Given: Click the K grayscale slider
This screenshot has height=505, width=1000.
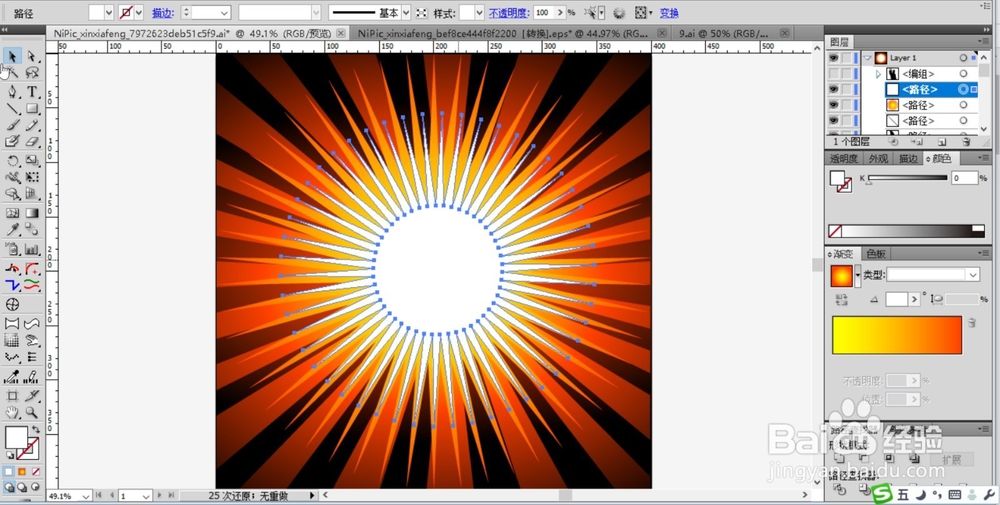Looking at the screenshot, I should tap(908, 178).
